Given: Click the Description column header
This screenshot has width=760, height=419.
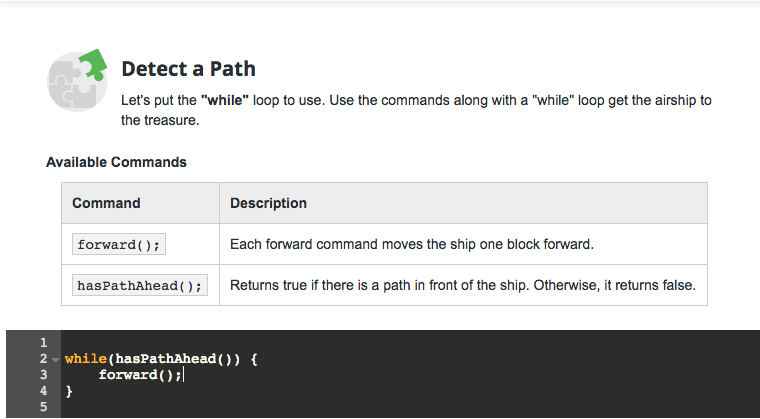Looking at the screenshot, I should tap(268, 203).
